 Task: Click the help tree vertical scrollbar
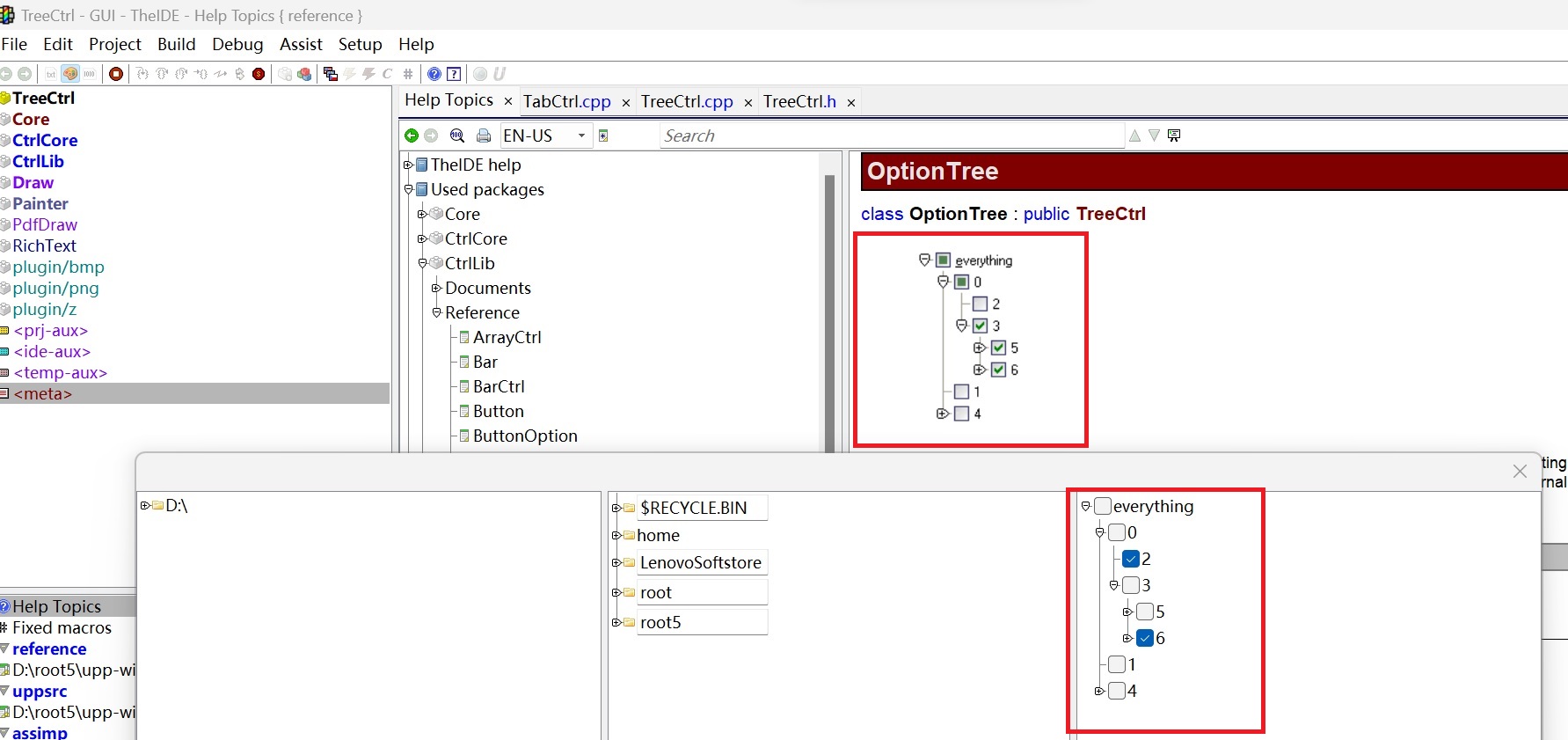(829, 308)
